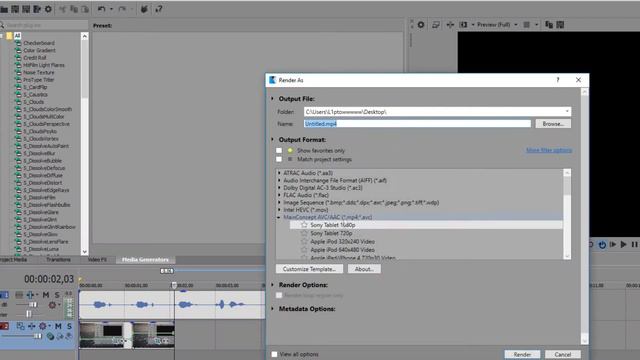Click the Save Snapshot icon in preview toolbar
The width and height of the screenshot is (640, 360).
pos(560,25)
